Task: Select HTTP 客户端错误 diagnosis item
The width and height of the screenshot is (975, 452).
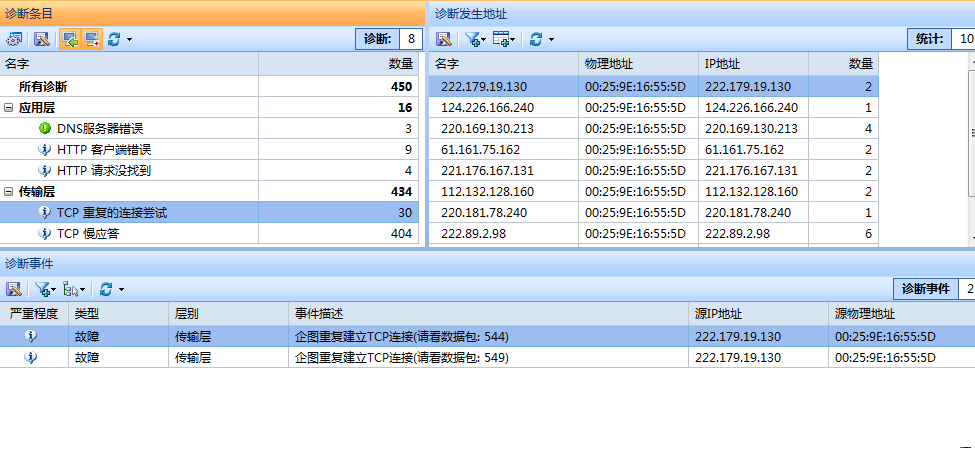Action: [209, 150]
